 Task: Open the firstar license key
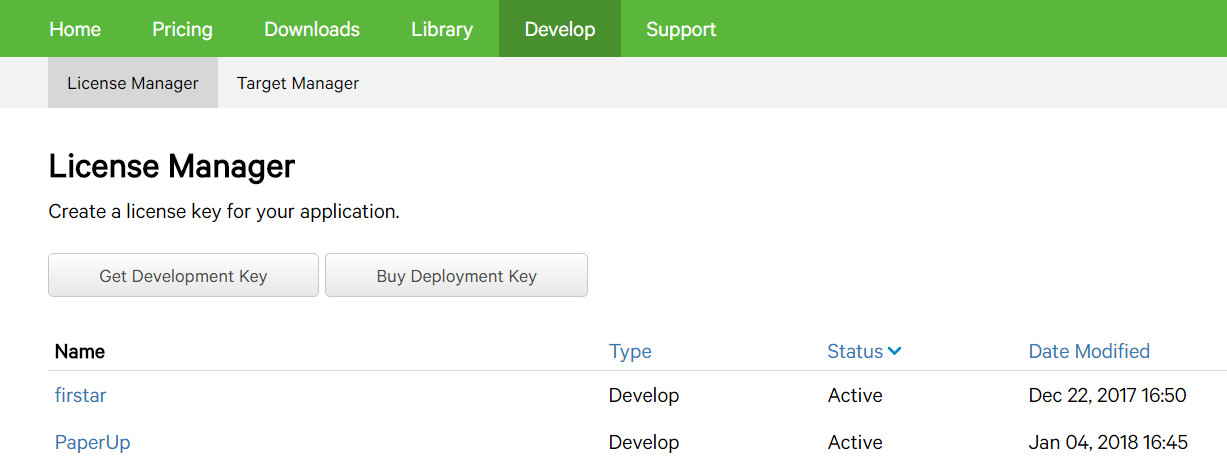coord(80,395)
